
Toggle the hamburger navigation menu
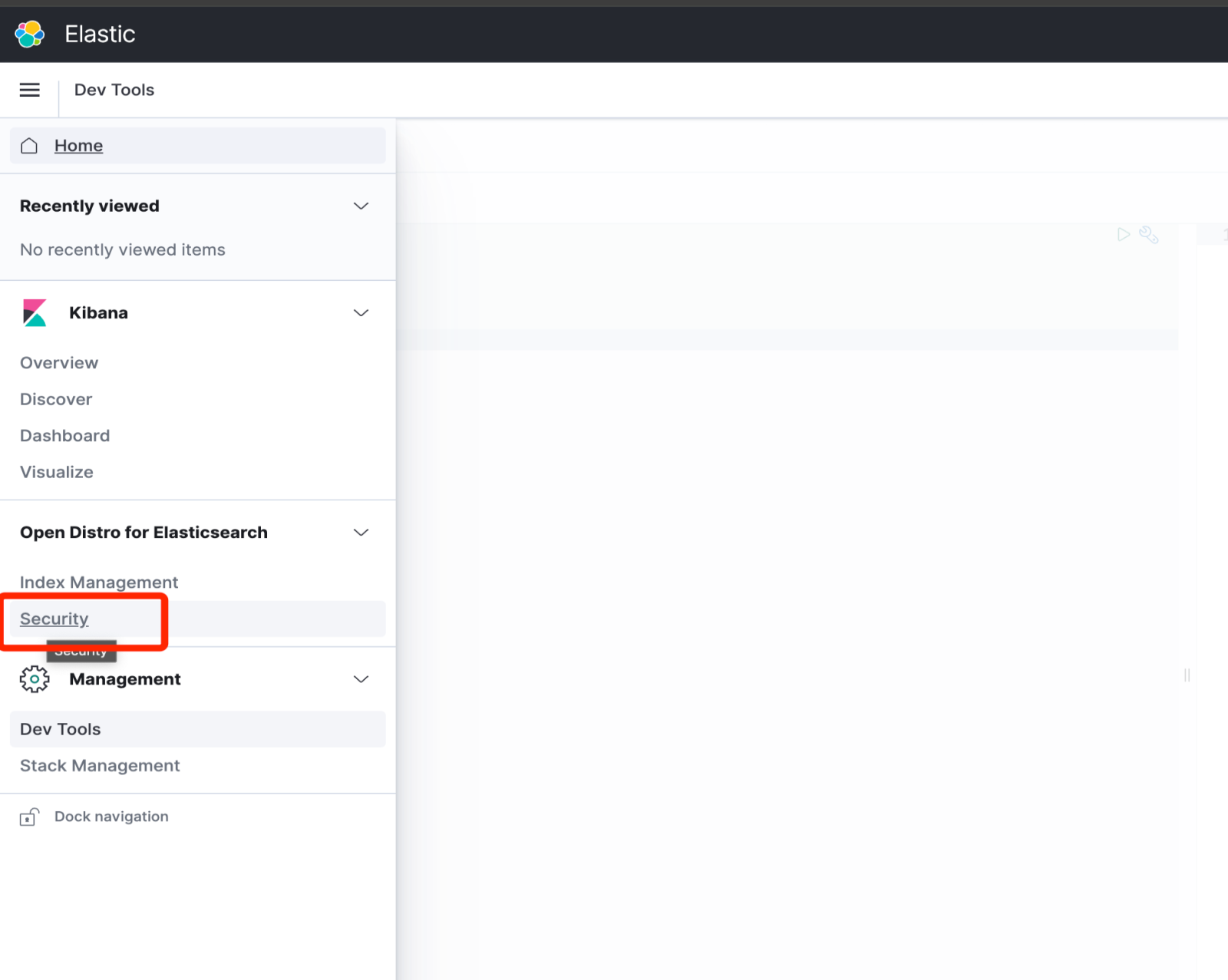(x=30, y=90)
